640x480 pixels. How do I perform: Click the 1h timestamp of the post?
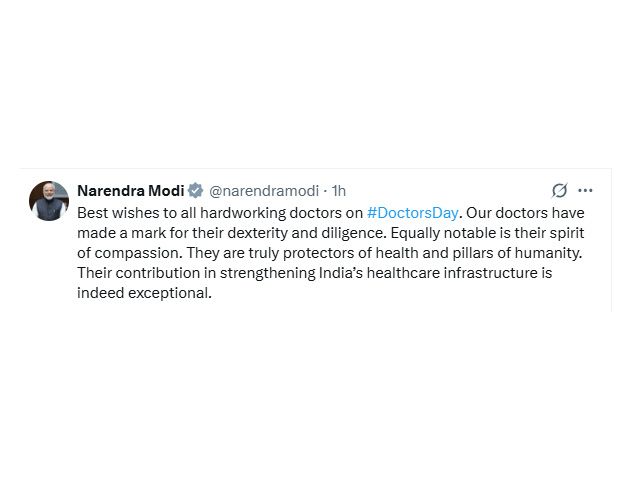coord(338,191)
